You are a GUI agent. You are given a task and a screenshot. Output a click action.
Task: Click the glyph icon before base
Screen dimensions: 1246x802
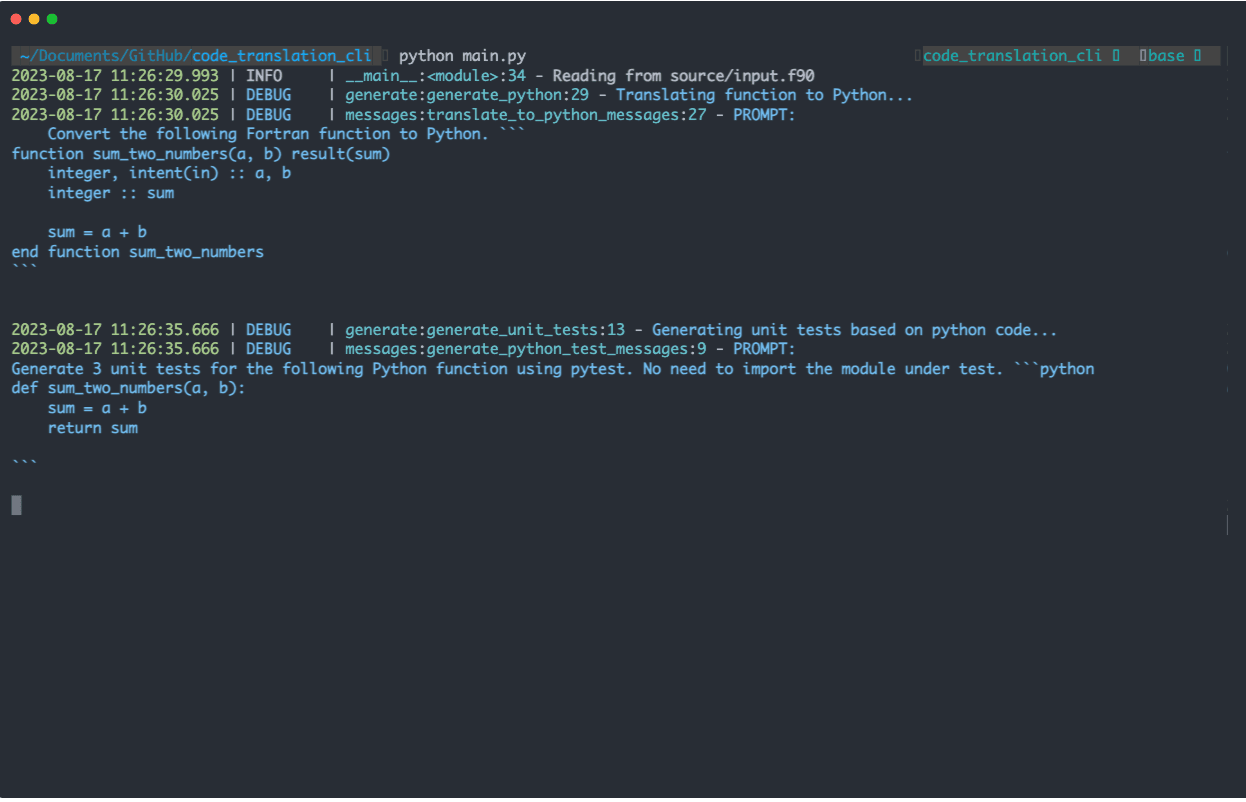1143,56
